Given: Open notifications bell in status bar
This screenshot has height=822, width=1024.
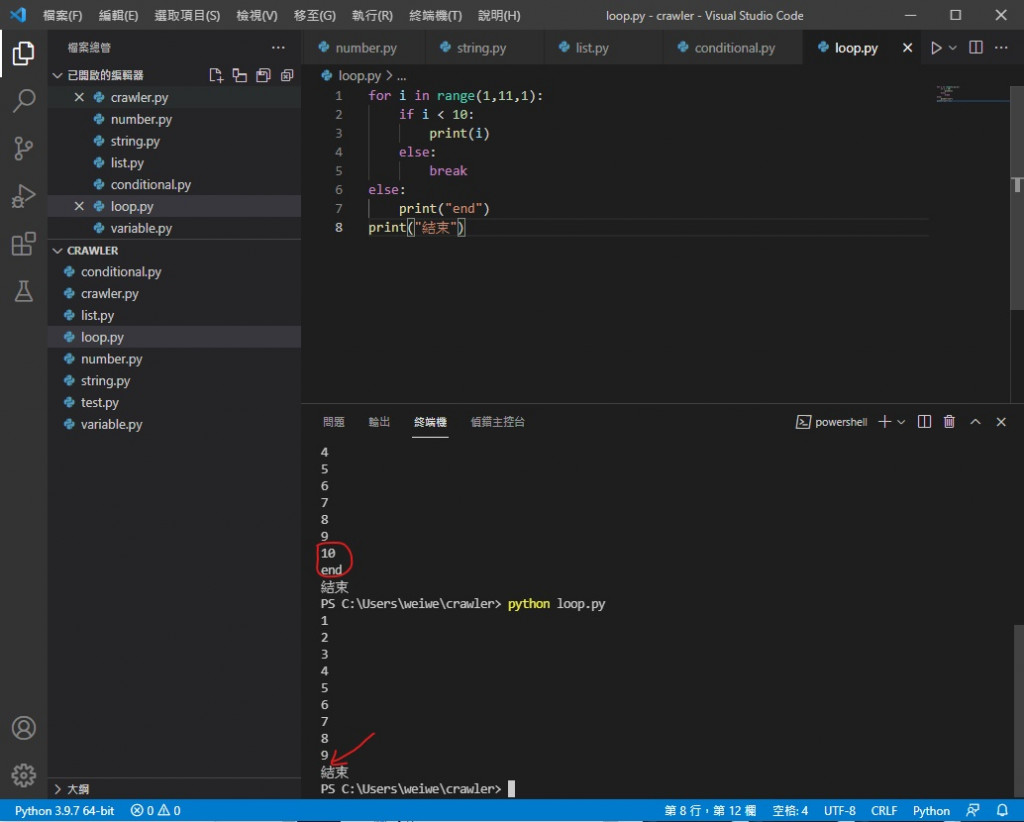Looking at the screenshot, I should click(x=1002, y=810).
